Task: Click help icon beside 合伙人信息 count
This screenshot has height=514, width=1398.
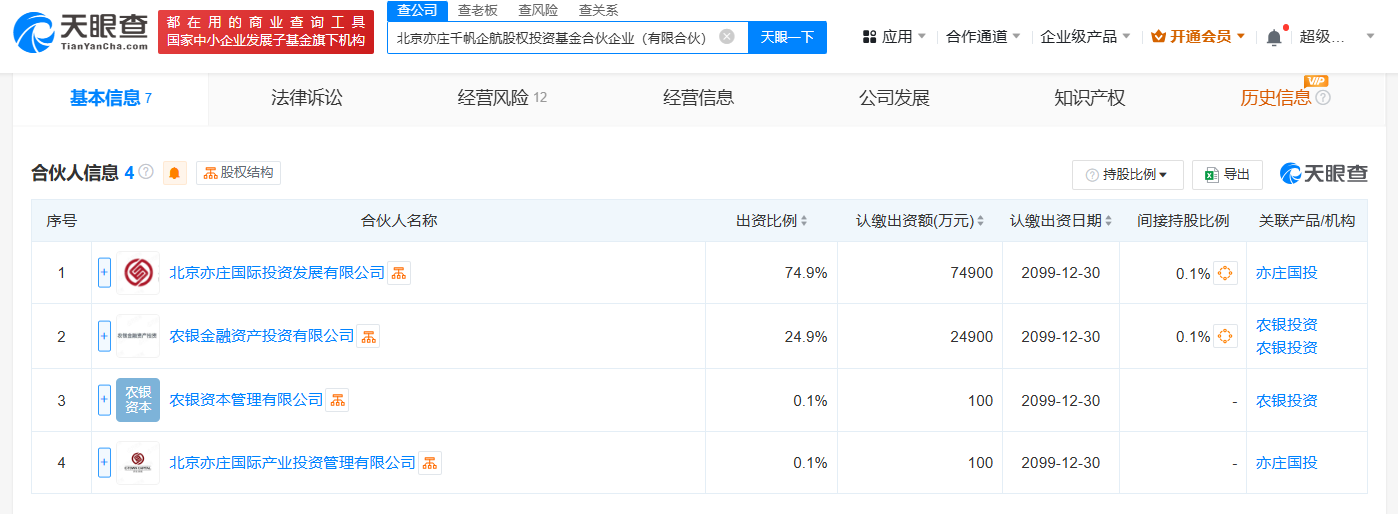Action: click(x=146, y=172)
